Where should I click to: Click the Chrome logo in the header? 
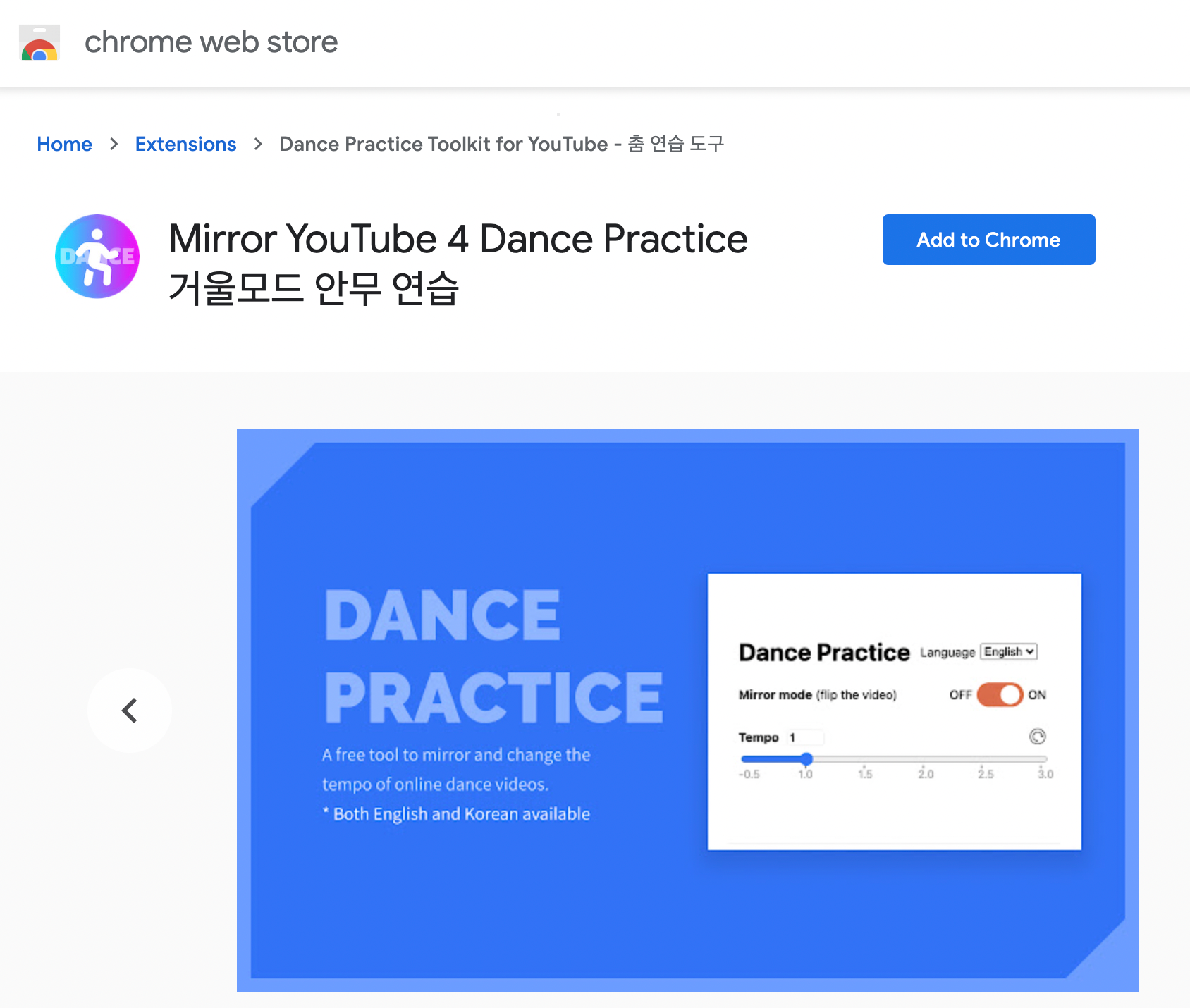click(40, 49)
